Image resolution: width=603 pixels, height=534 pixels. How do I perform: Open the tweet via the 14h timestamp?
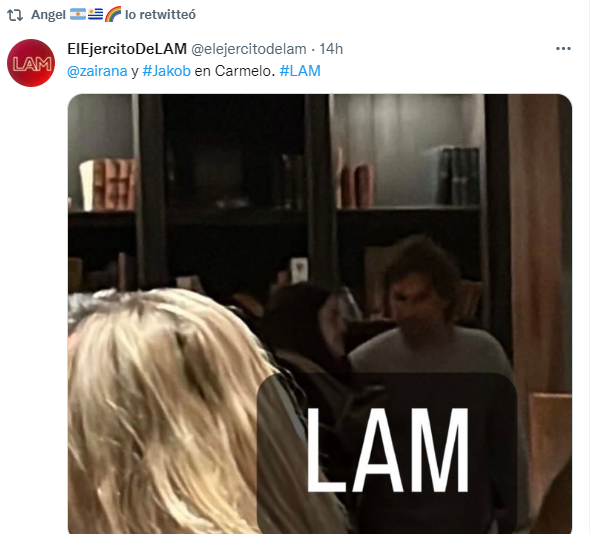(x=331, y=49)
